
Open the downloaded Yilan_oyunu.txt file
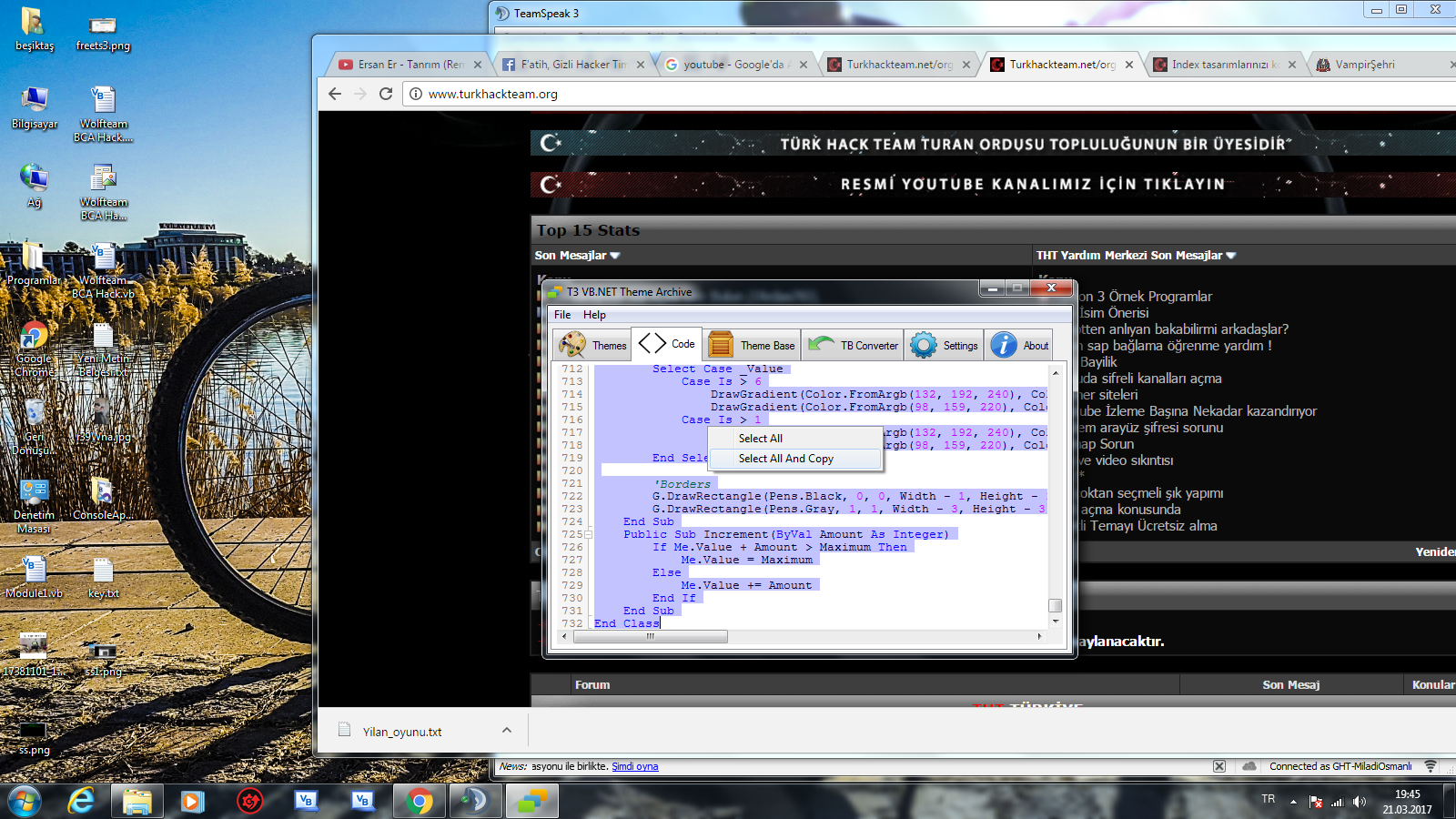point(402,732)
